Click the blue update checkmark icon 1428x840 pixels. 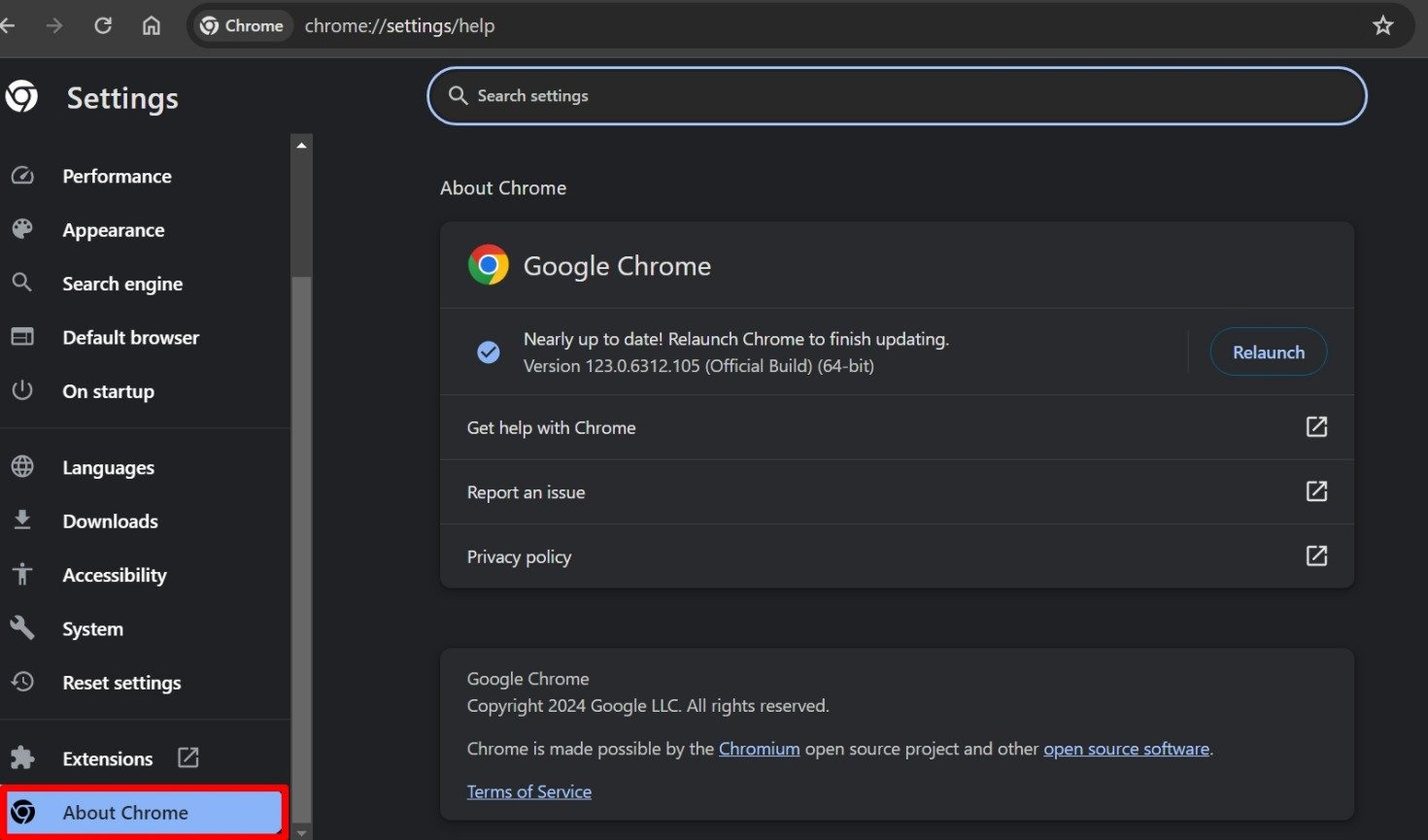tap(489, 352)
